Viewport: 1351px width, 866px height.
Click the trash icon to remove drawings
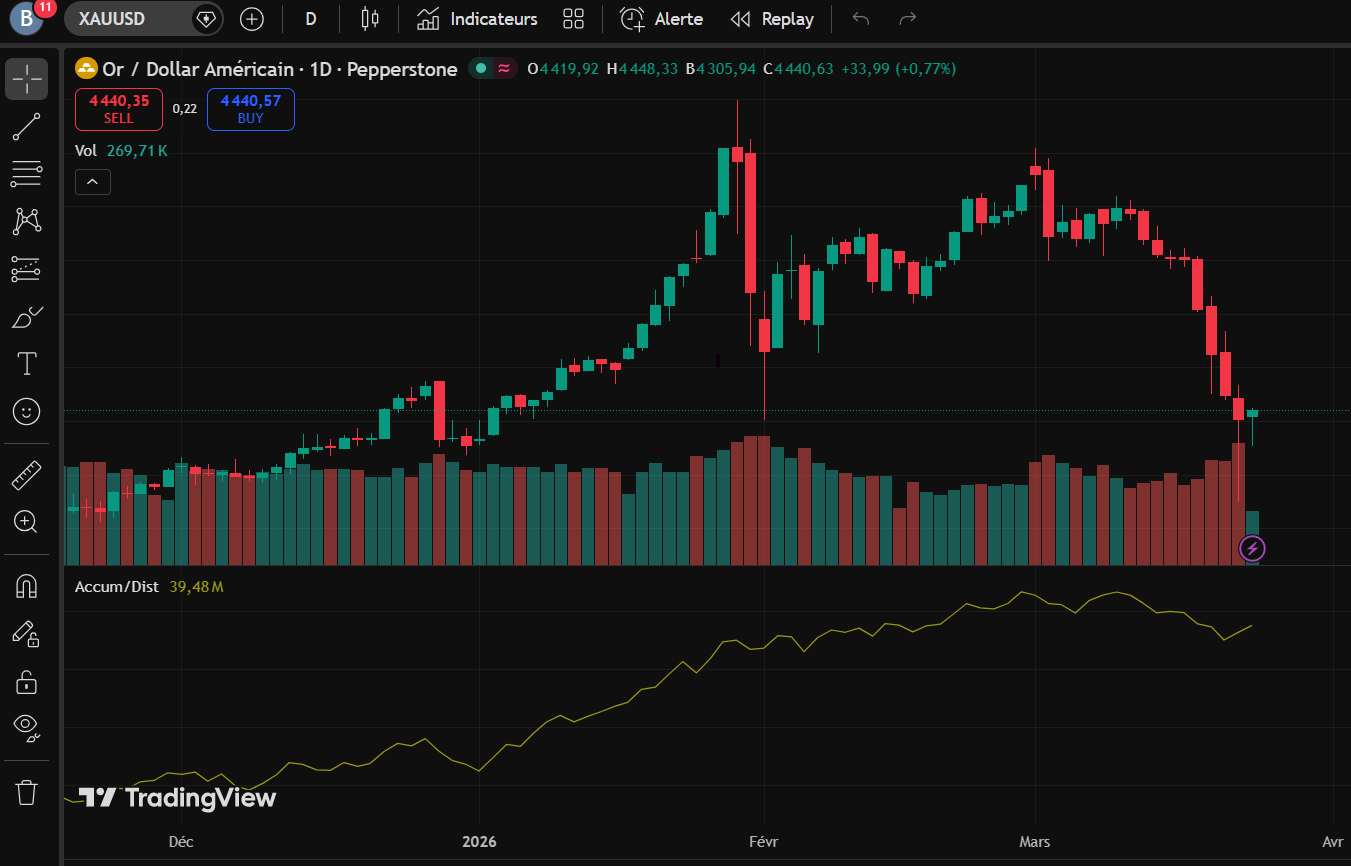[26, 793]
